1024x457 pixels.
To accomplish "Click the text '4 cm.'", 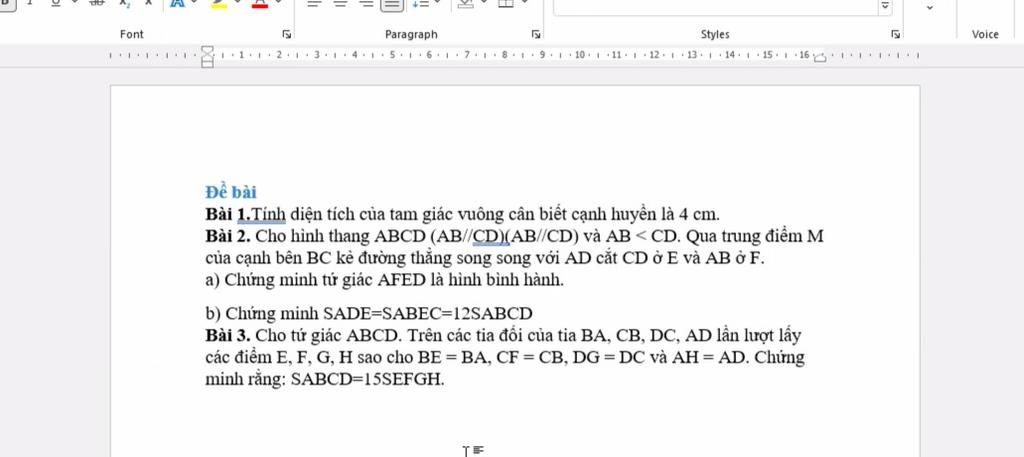I will (699, 214).
